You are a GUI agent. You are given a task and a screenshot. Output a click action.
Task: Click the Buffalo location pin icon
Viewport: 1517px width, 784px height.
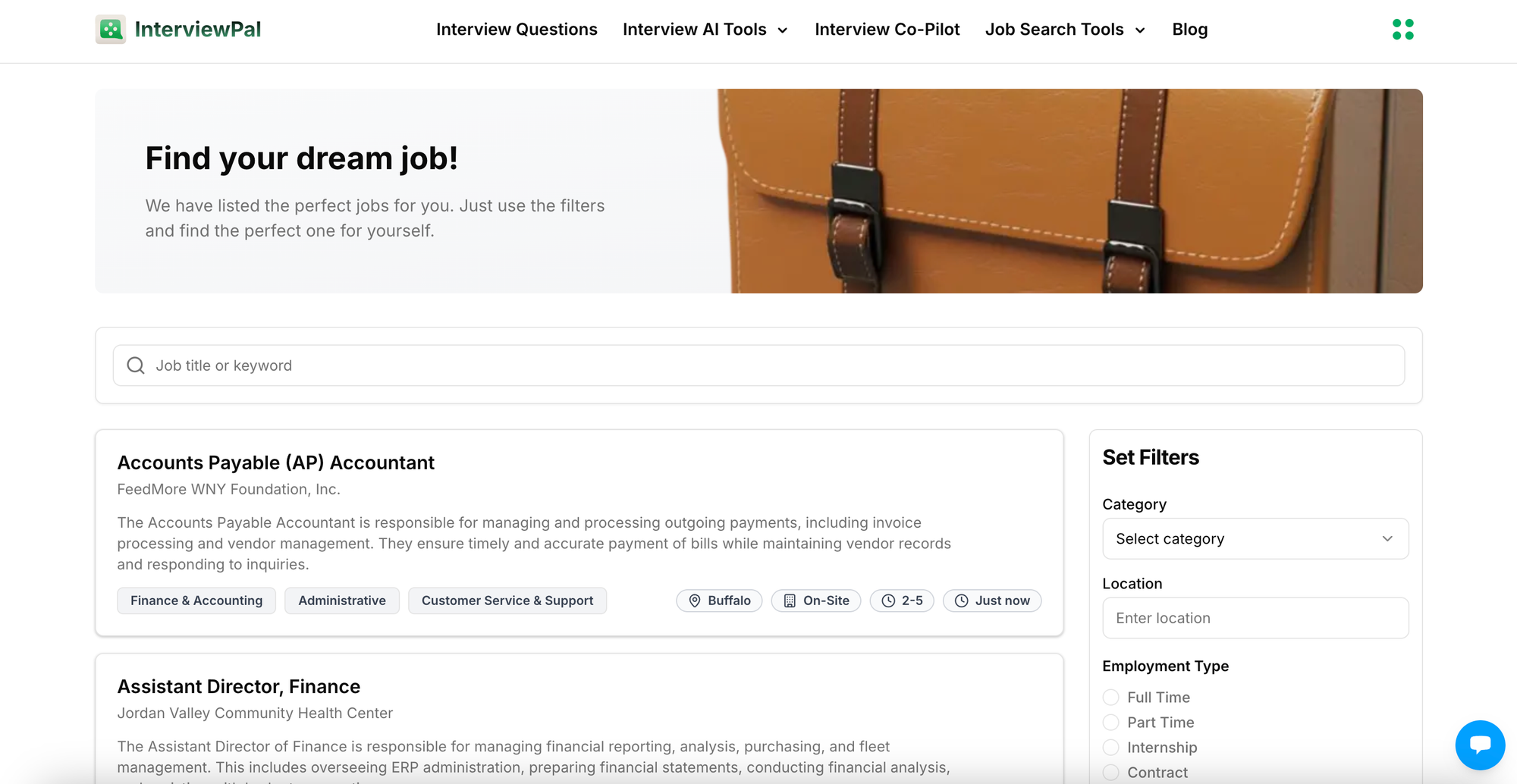pyautogui.click(x=695, y=601)
